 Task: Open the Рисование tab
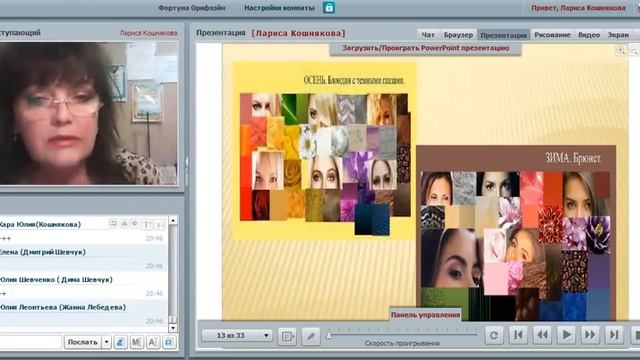pos(552,35)
